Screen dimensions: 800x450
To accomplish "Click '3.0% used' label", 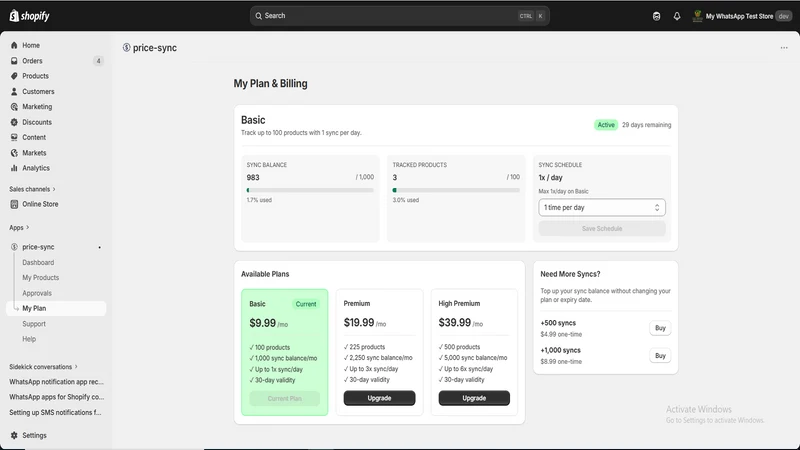I will (406, 200).
